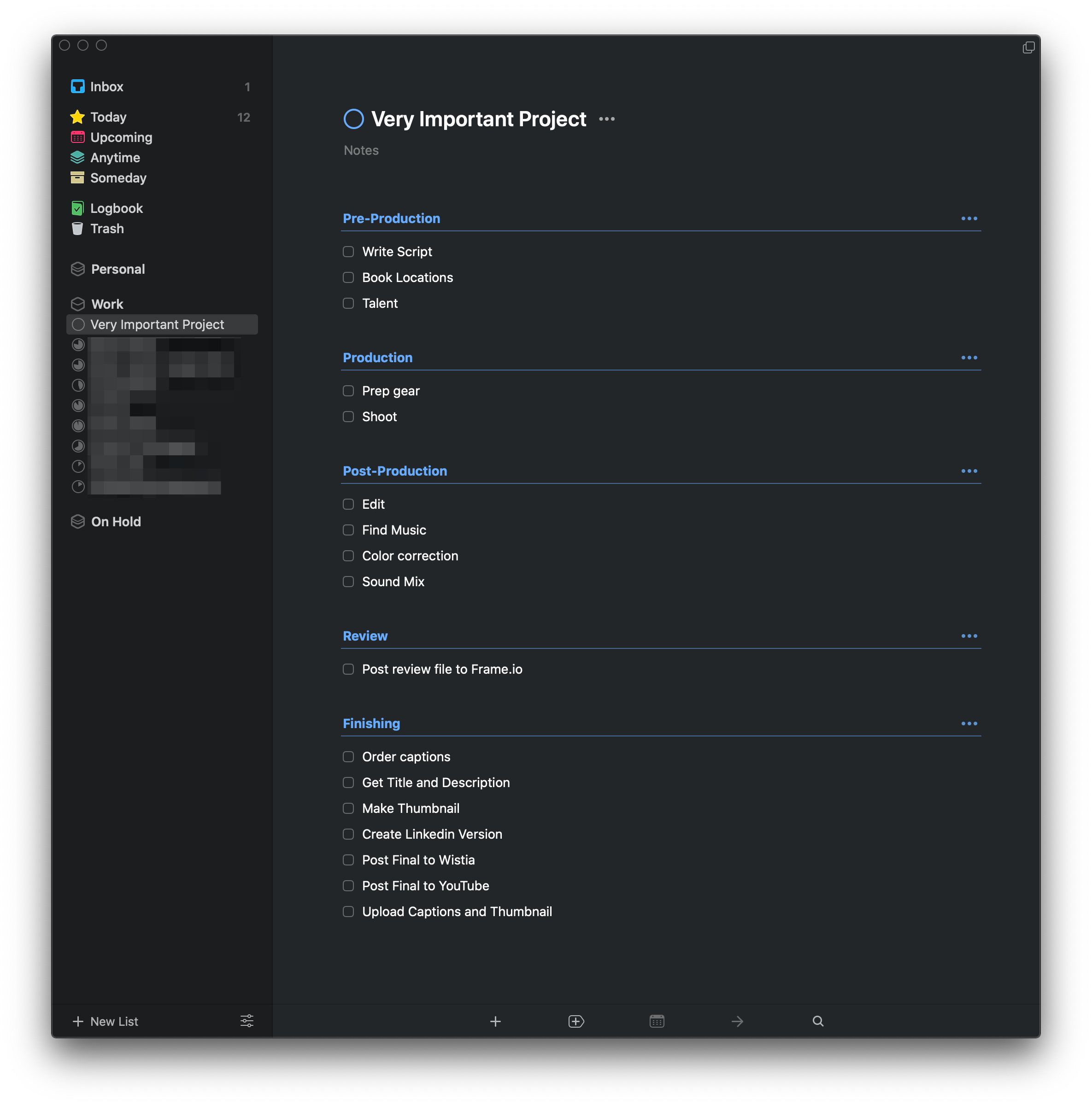Tick the Find Music checkbox
Screen dimensions: 1092x1106
[348, 530]
